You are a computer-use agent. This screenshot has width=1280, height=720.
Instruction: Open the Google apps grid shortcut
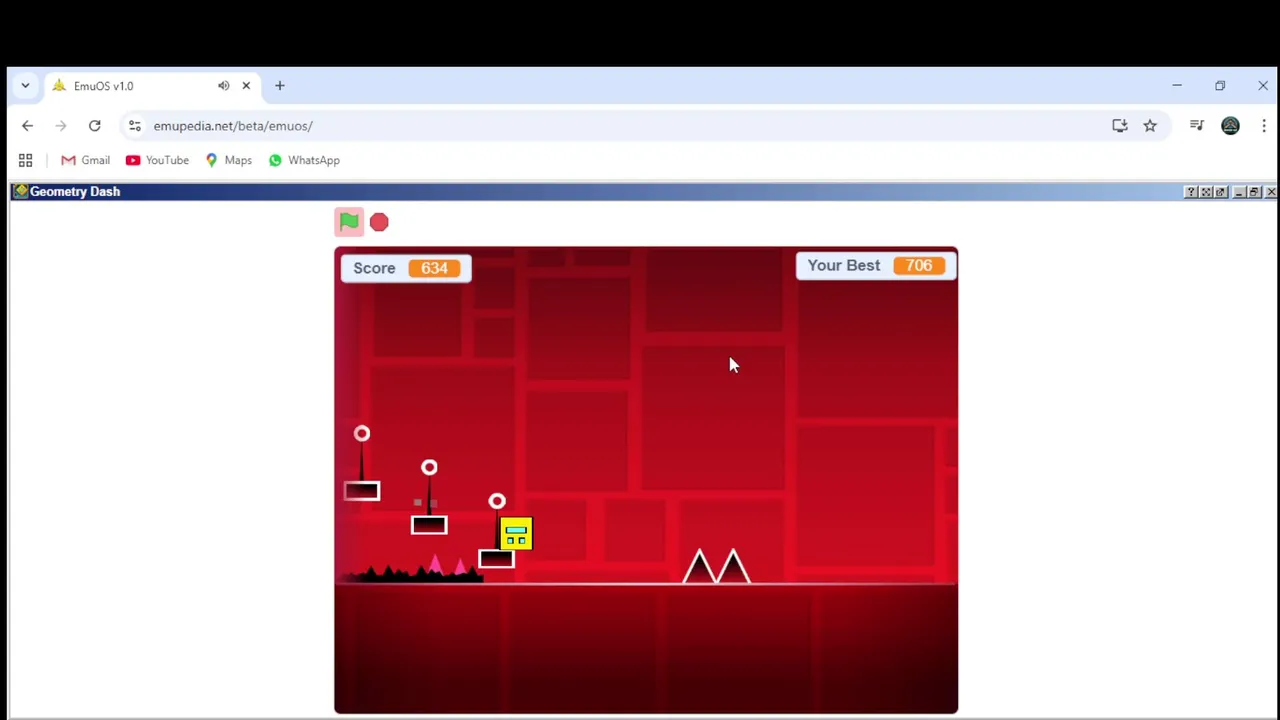pos(26,160)
